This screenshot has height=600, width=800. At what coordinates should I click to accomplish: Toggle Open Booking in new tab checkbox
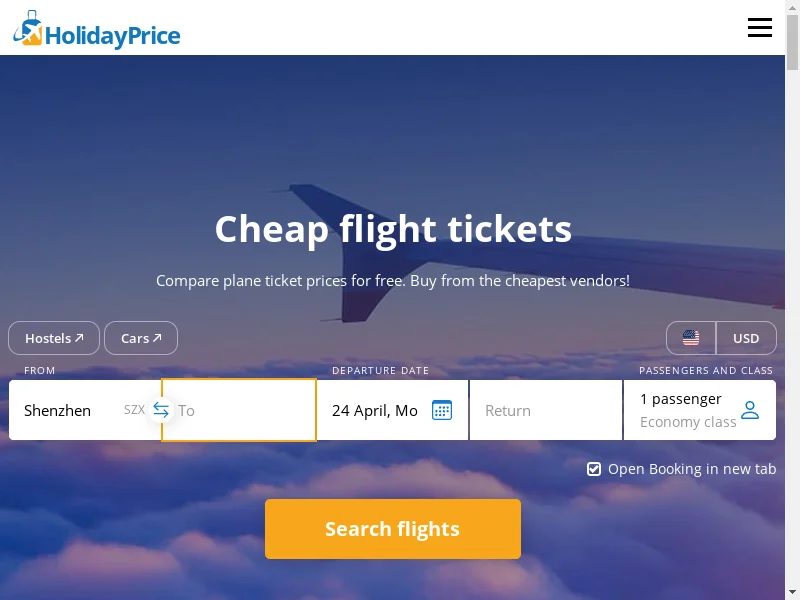pos(594,469)
